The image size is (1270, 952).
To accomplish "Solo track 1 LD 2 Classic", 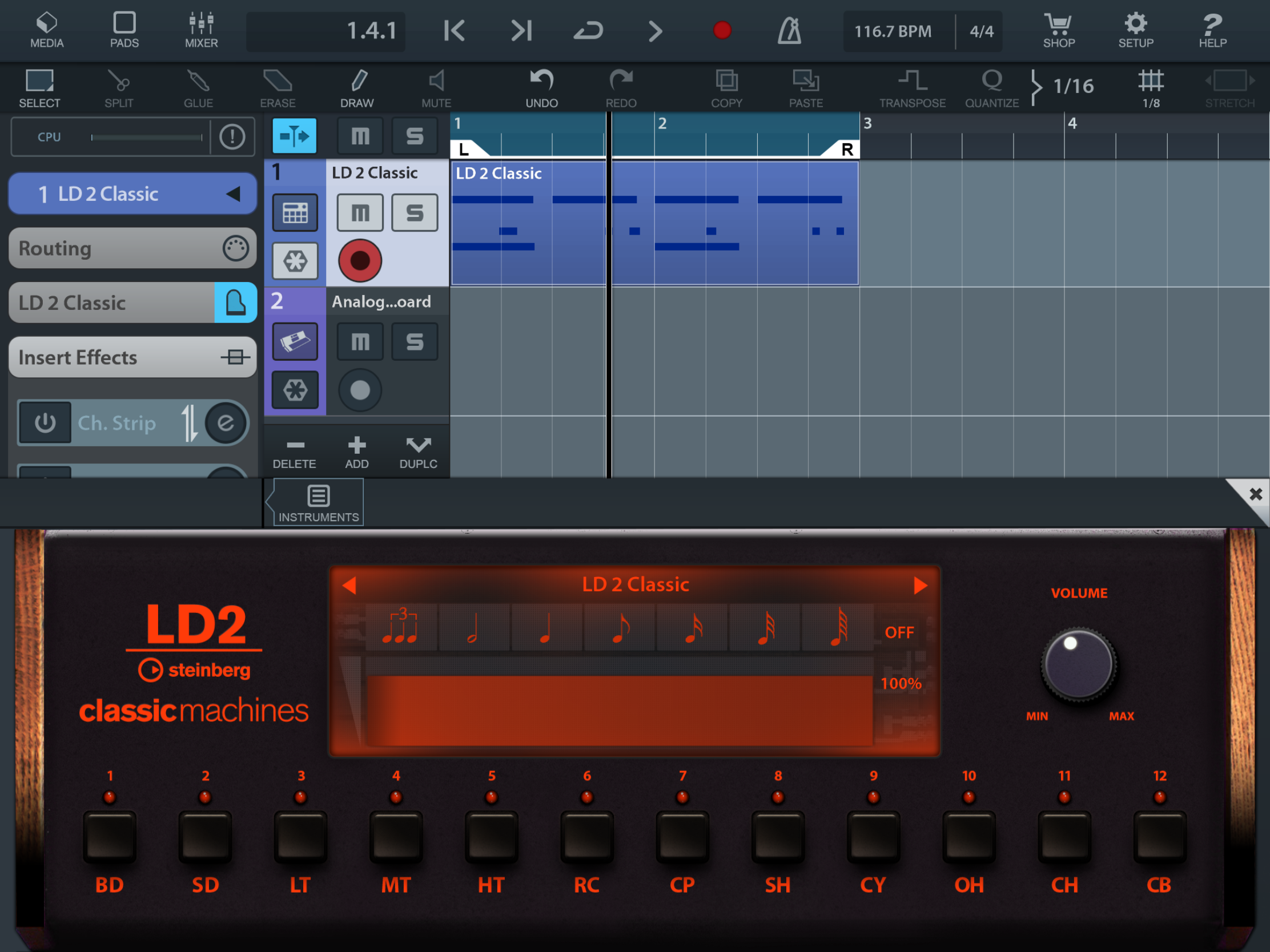I will pyautogui.click(x=415, y=213).
